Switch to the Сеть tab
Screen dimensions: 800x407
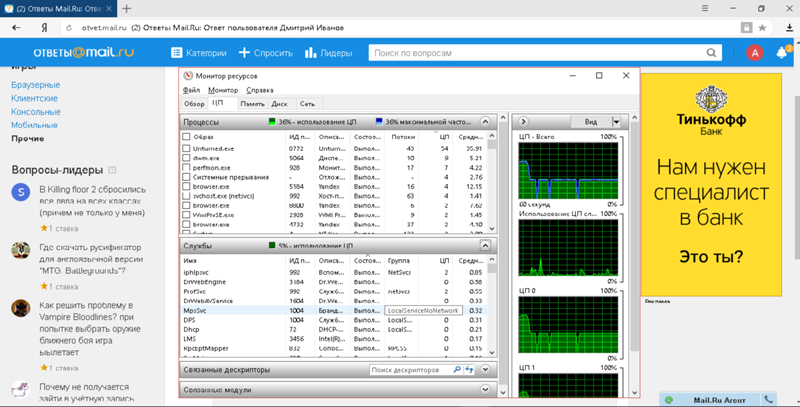tap(307, 104)
